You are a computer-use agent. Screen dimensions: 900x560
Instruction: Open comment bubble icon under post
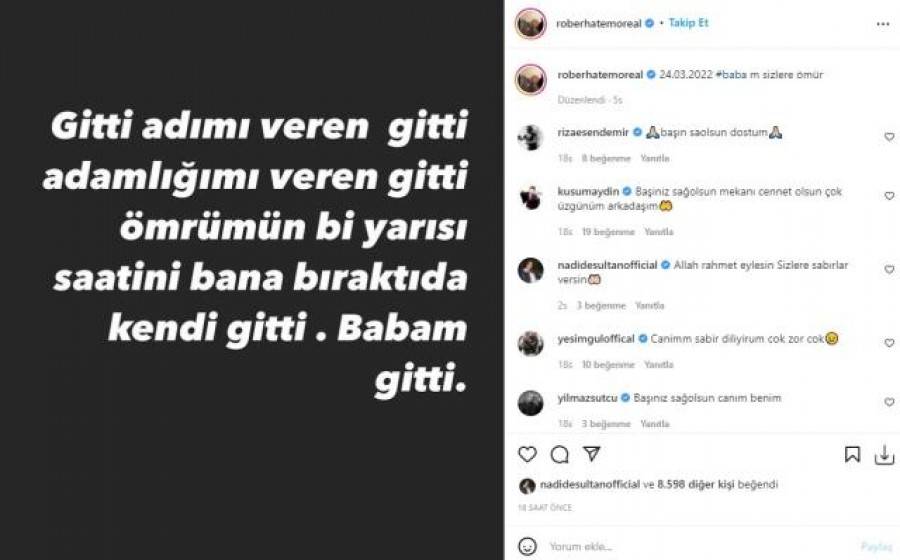pyautogui.click(x=559, y=455)
